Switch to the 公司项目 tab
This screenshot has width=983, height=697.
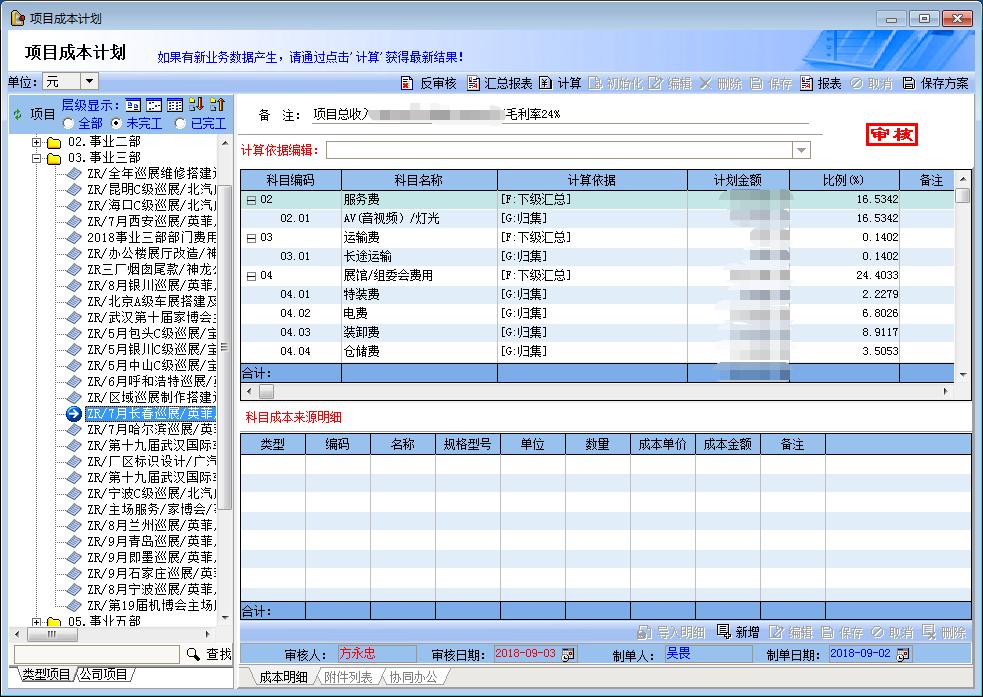[105, 675]
